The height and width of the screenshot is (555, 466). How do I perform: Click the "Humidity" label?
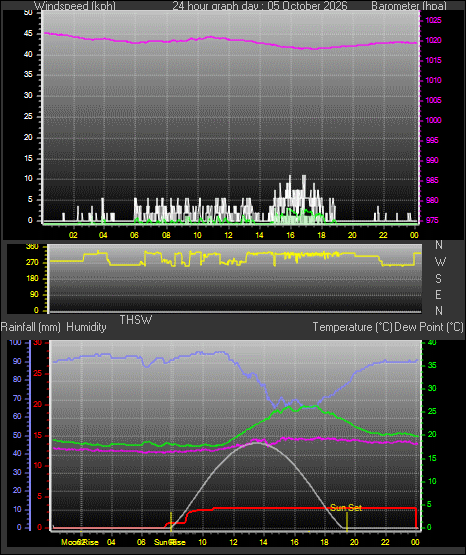click(x=86, y=327)
